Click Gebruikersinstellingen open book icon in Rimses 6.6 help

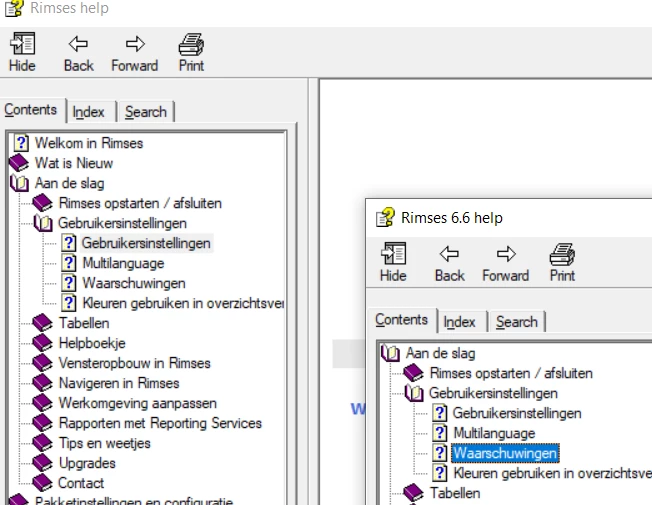[414, 393]
